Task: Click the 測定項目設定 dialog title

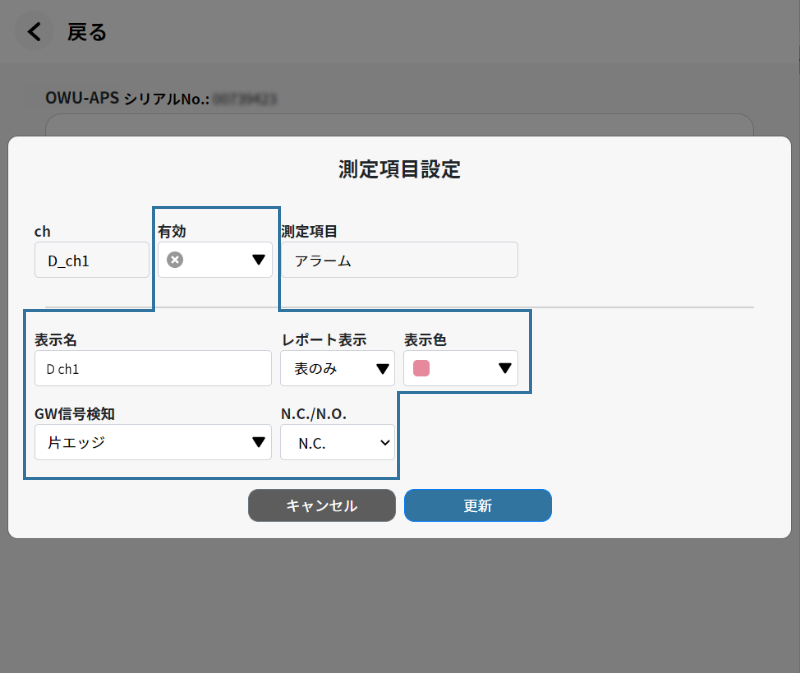Action: 399,169
